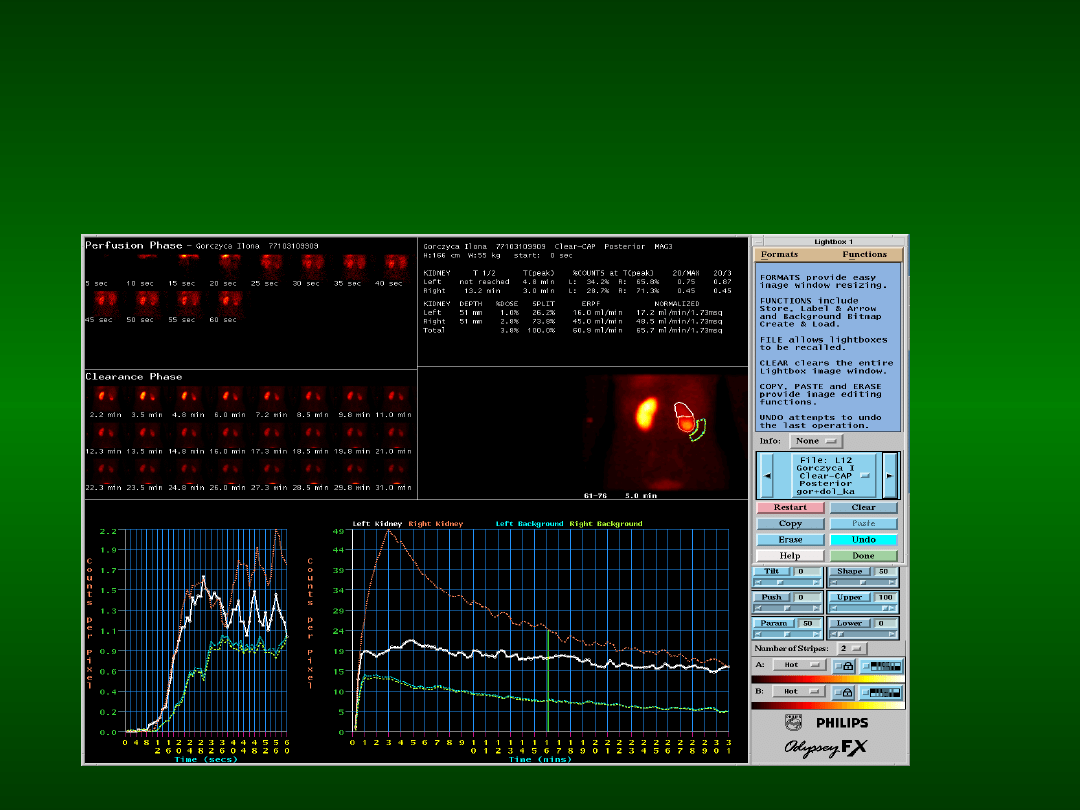Open the Number of Stripes dropdown

tap(854, 648)
